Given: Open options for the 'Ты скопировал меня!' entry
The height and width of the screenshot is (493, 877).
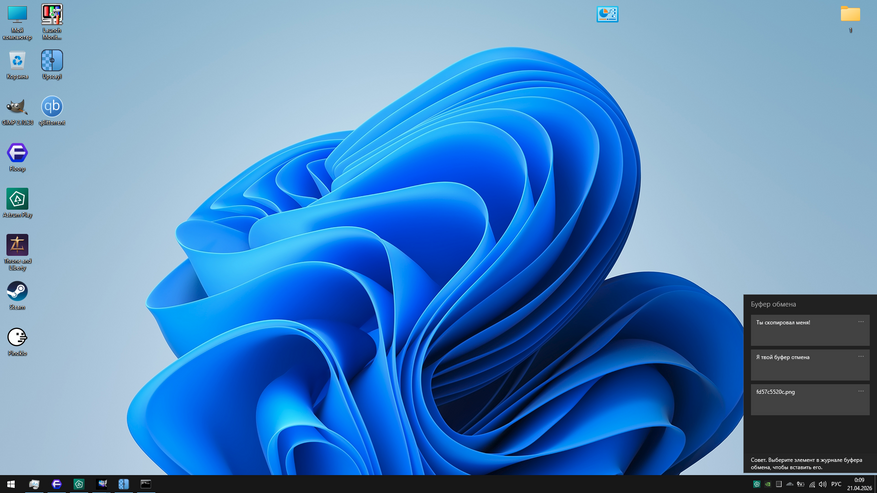Looking at the screenshot, I should tap(861, 322).
